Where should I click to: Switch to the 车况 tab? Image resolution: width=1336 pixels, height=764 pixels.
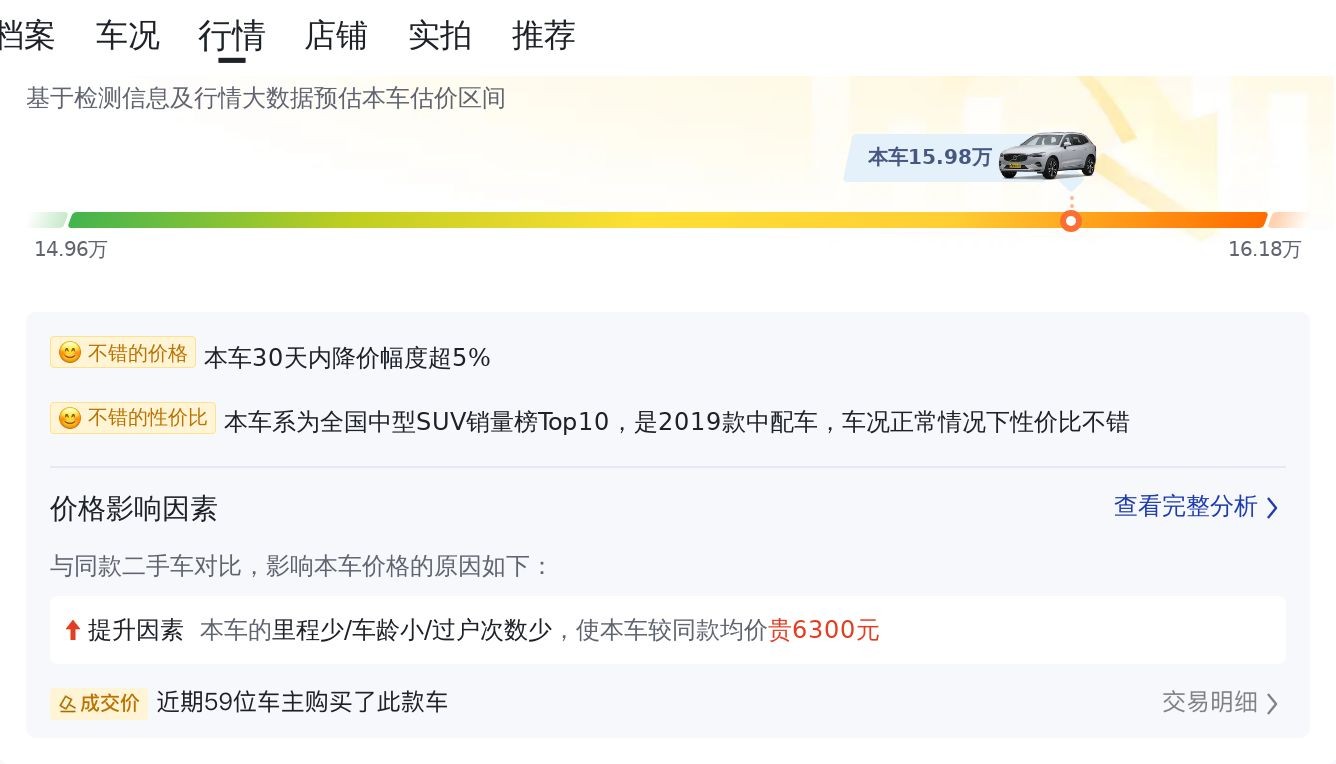click(128, 36)
